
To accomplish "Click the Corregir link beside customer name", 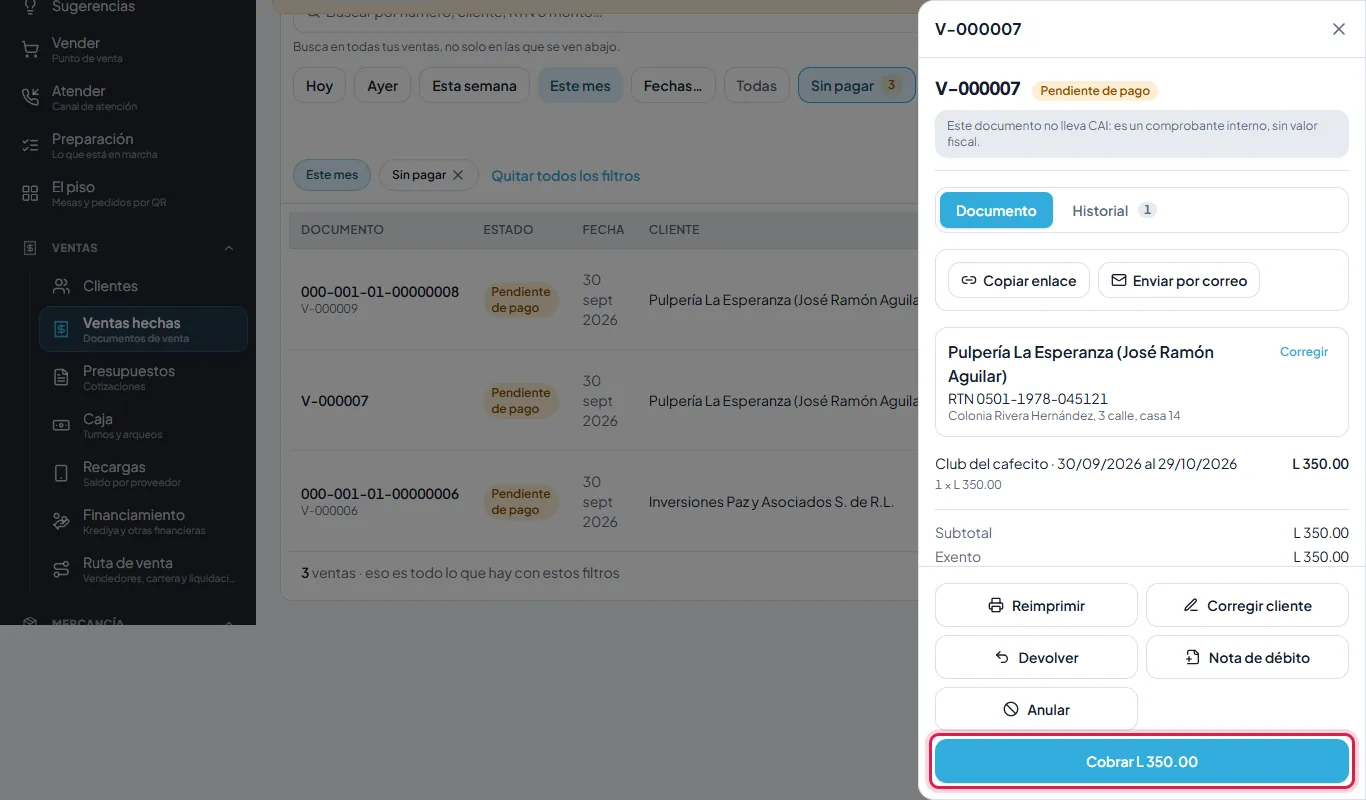I will pos(1304,352).
